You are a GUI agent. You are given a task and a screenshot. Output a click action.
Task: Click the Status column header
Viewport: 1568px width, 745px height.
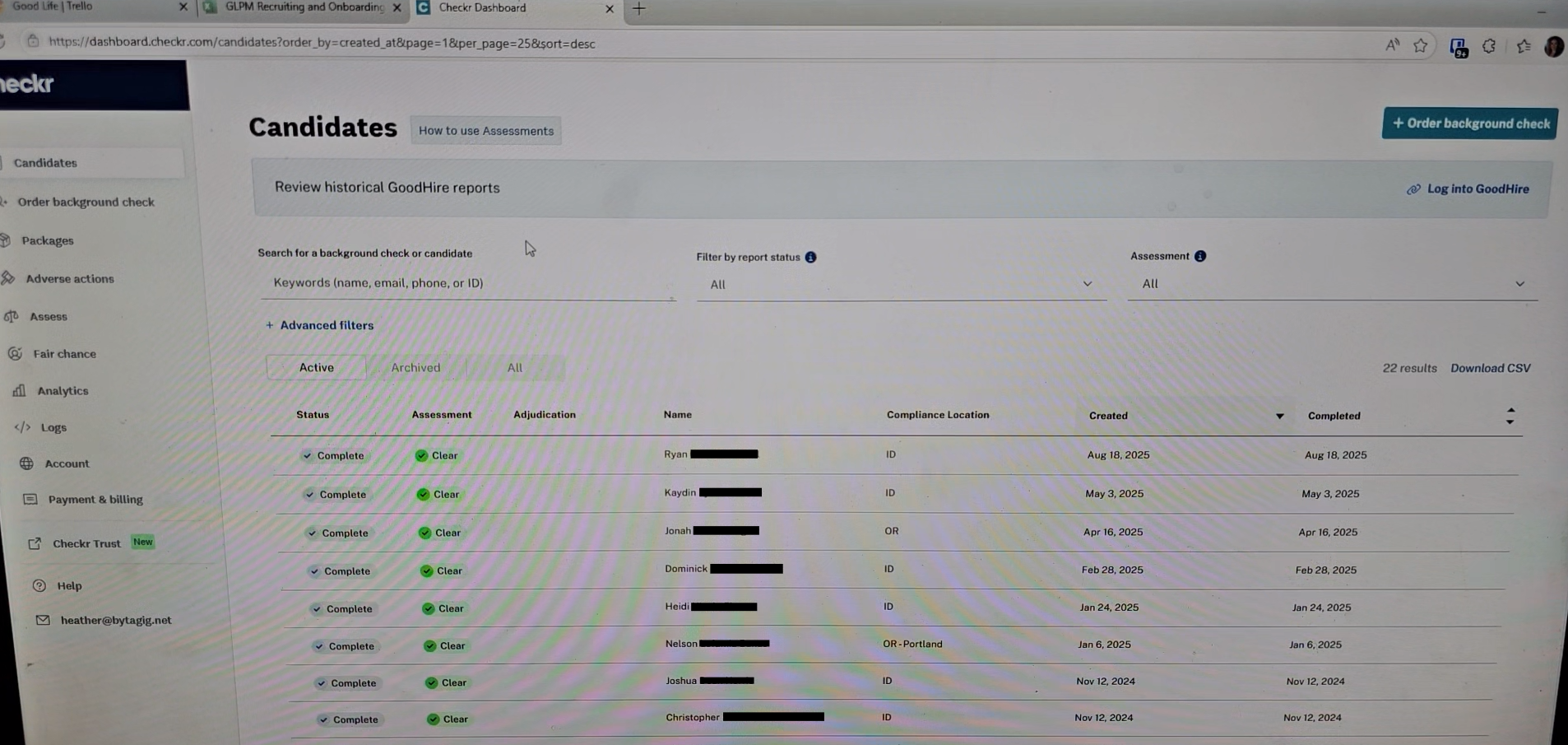pyautogui.click(x=313, y=415)
